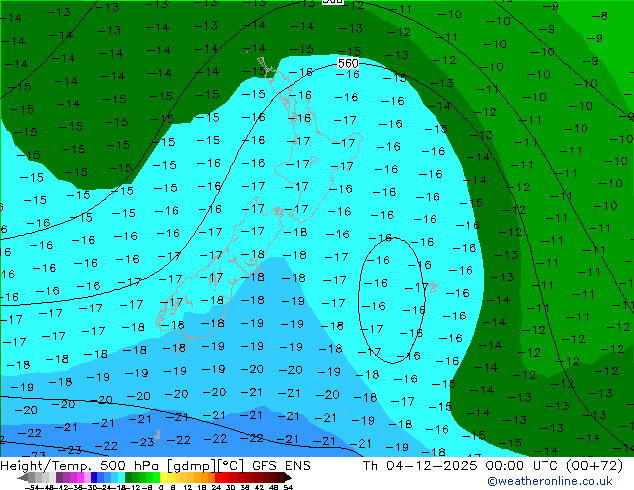The image size is (634, 490).
Task: Click the dark right arrow of the color legend
Action: pyautogui.click(x=287, y=477)
